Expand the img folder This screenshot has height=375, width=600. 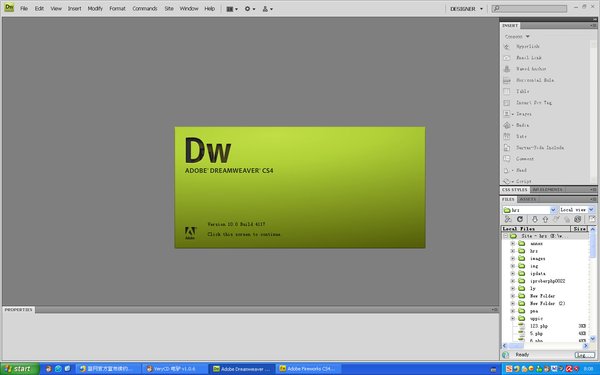coord(513,266)
